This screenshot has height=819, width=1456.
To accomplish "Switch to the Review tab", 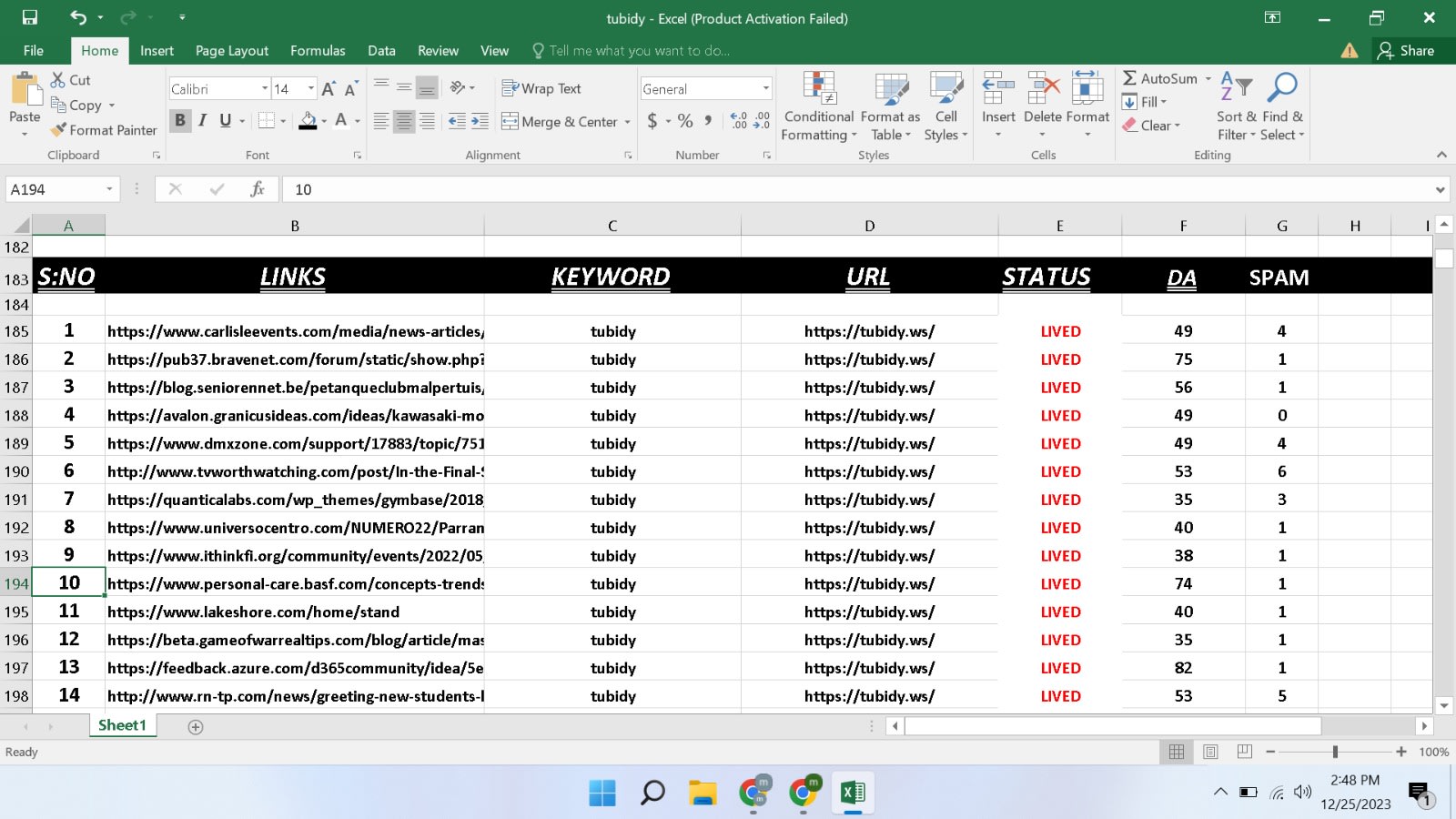I will coord(438,51).
